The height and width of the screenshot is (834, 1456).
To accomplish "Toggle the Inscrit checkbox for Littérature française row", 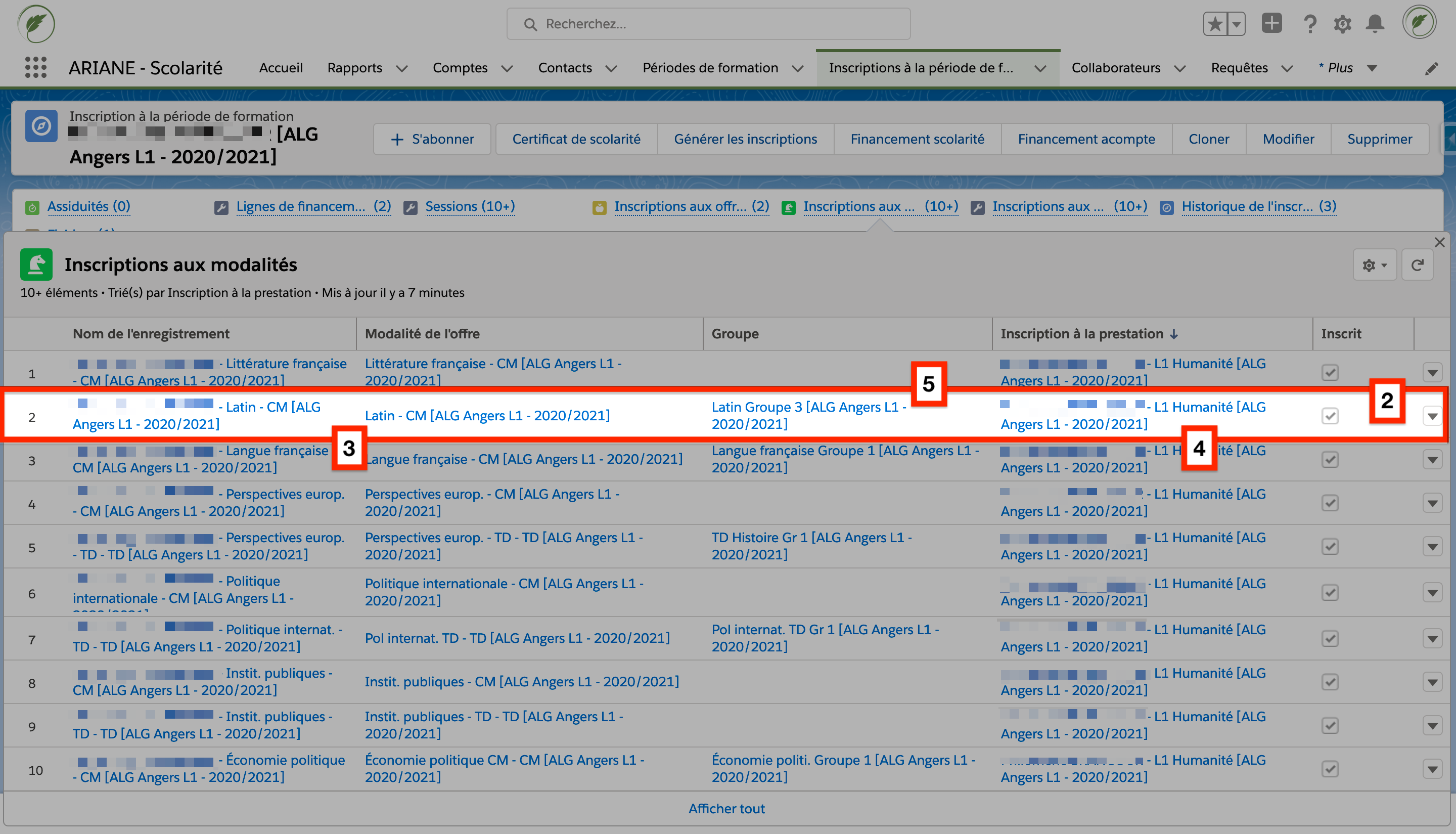I will pos(1330,372).
